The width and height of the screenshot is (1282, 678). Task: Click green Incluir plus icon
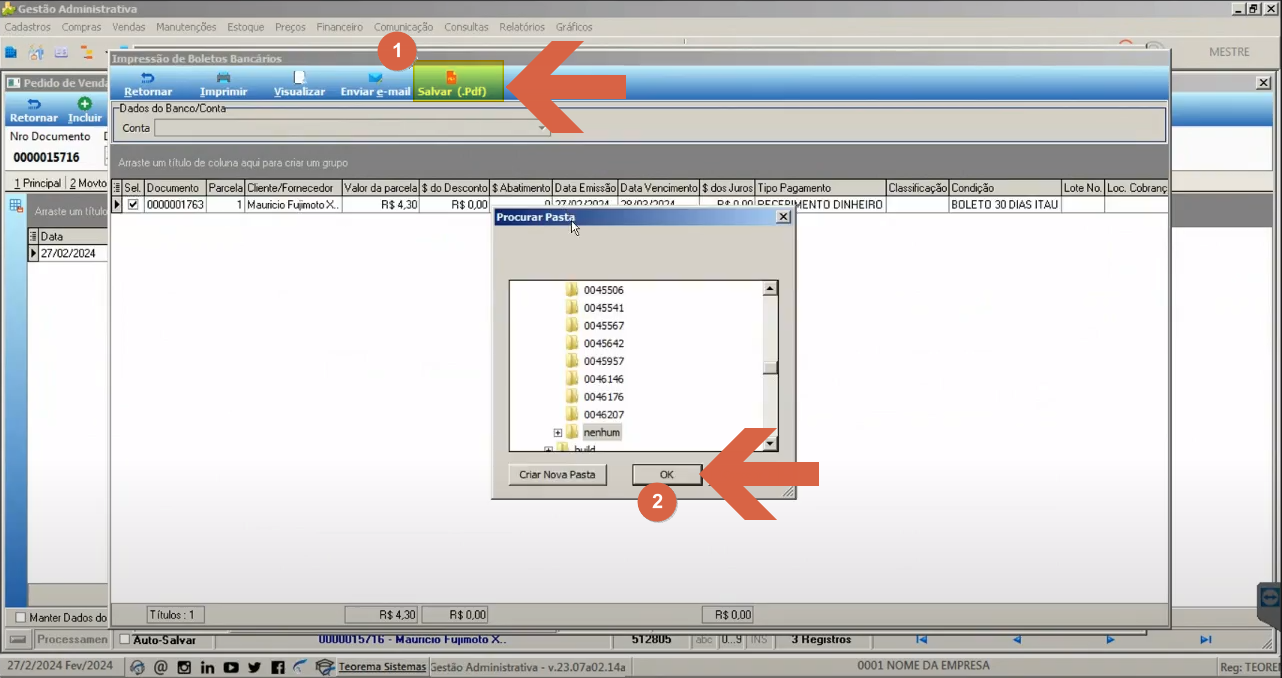coord(85,110)
